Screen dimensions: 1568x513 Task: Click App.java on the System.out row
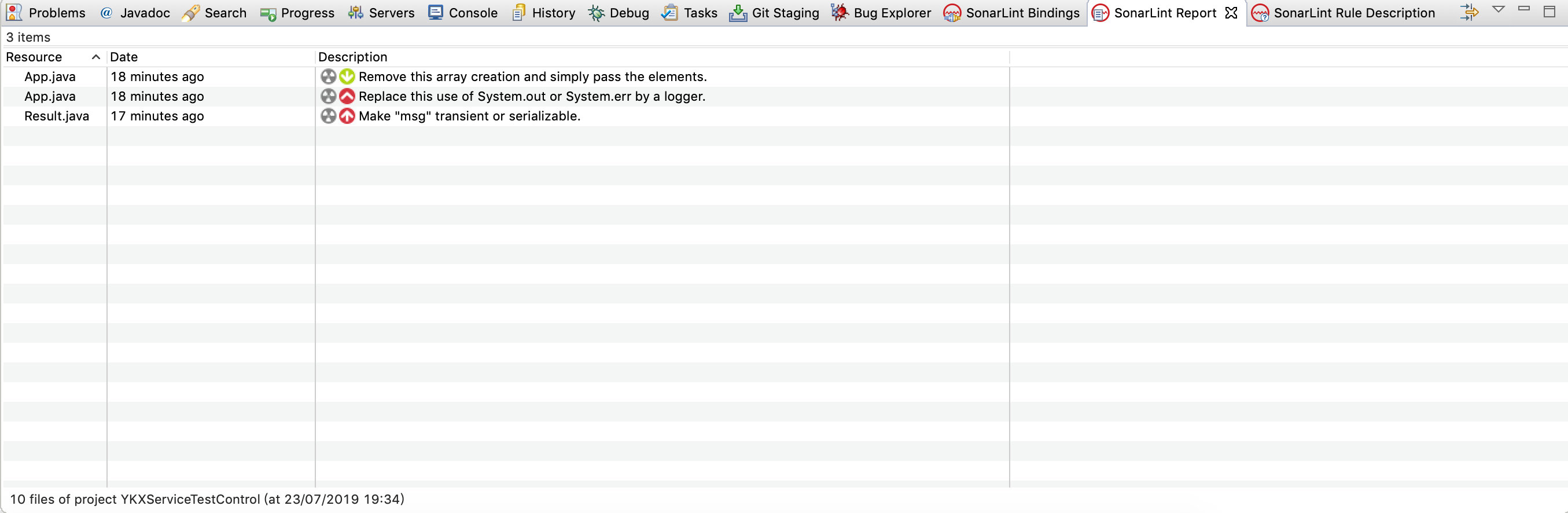[x=50, y=96]
